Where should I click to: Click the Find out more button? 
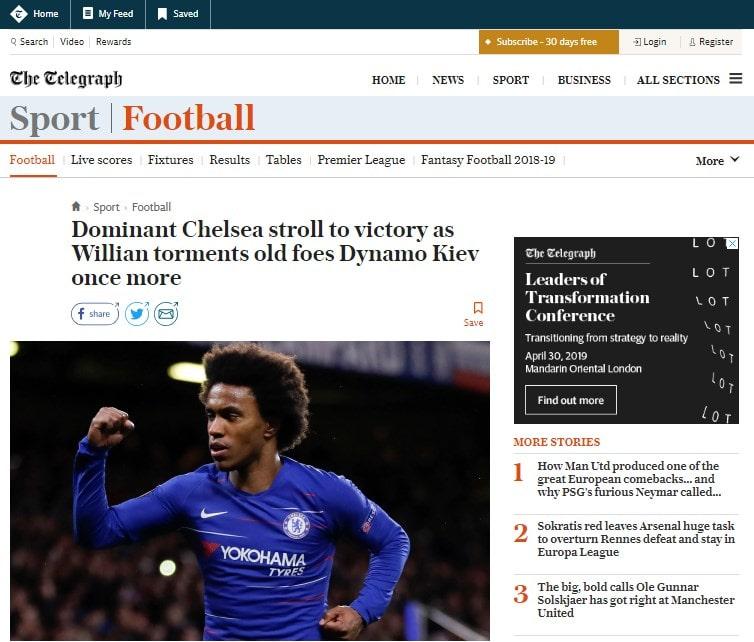[x=571, y=400]
